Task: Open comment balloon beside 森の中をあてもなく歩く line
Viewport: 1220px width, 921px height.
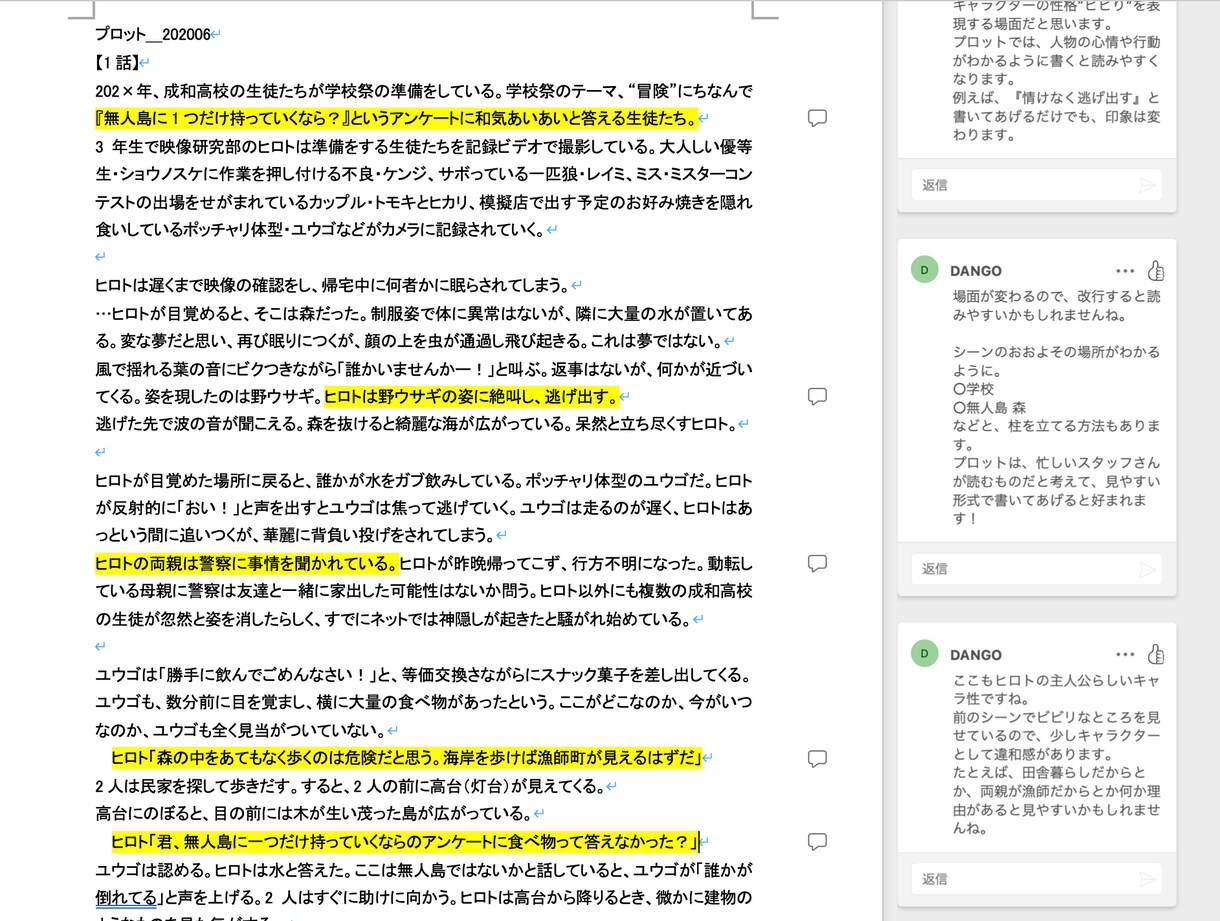Action: pos(817,758)
